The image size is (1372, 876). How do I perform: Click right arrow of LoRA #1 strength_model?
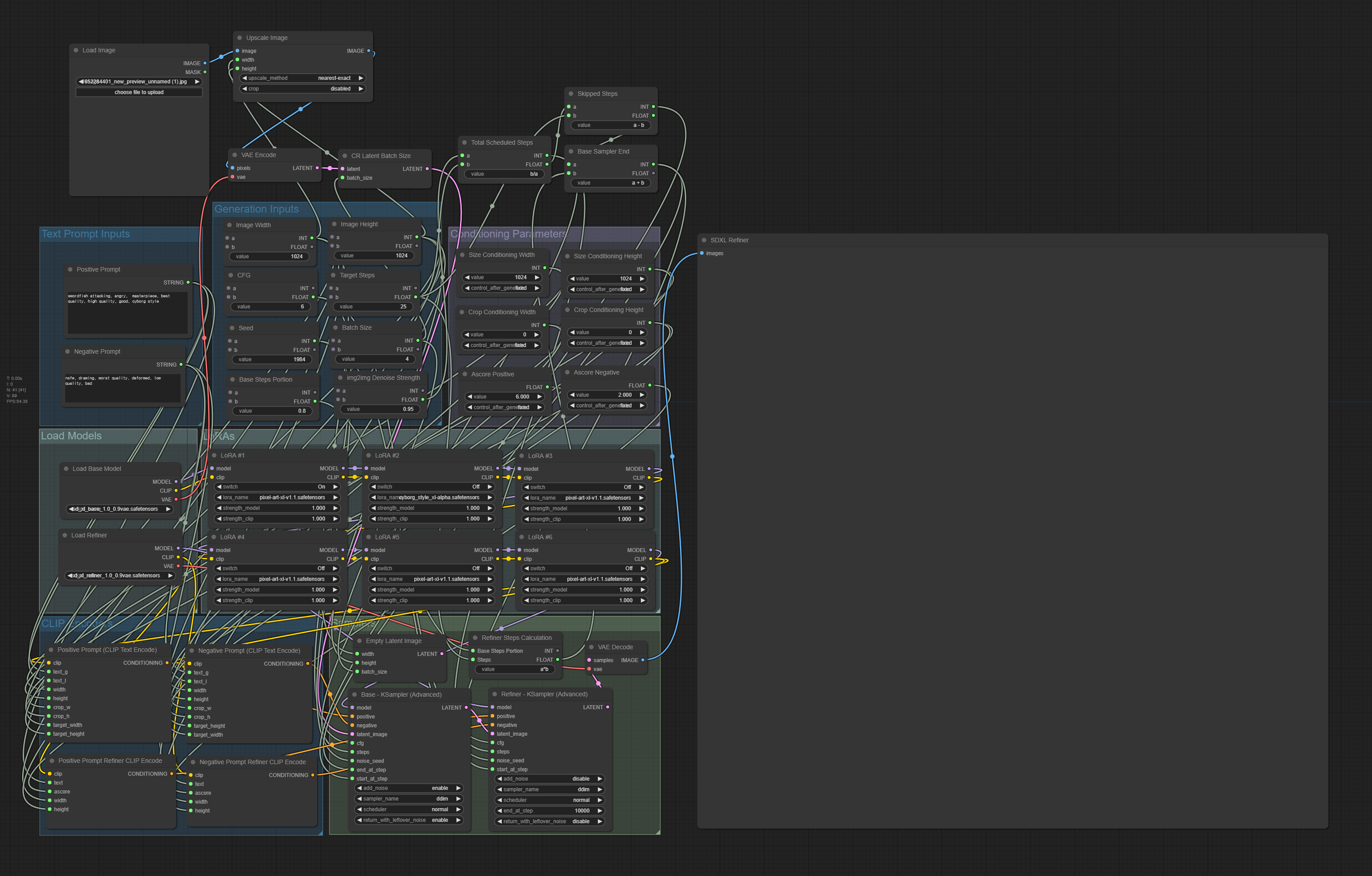[x=336, y=508]
